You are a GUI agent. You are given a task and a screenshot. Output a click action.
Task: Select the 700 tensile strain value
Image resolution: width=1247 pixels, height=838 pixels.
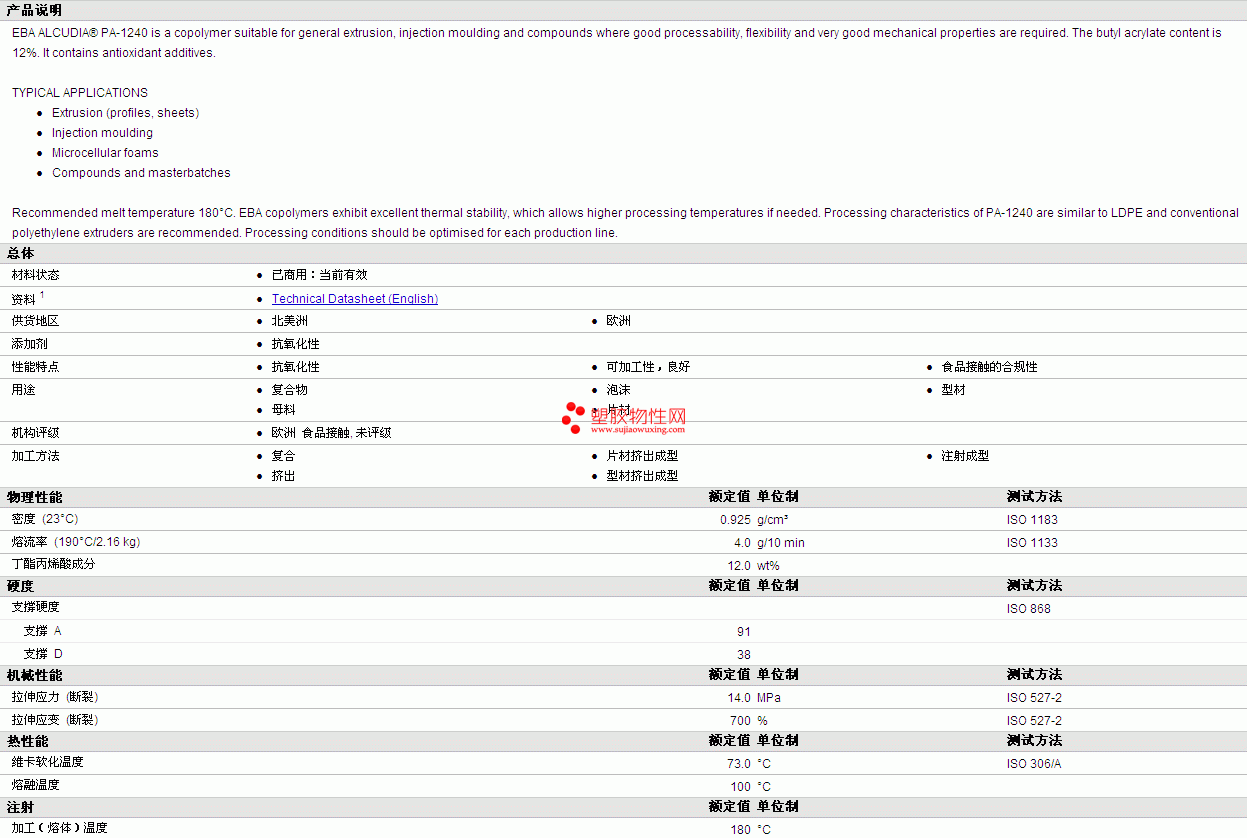(x=740, y=721)
